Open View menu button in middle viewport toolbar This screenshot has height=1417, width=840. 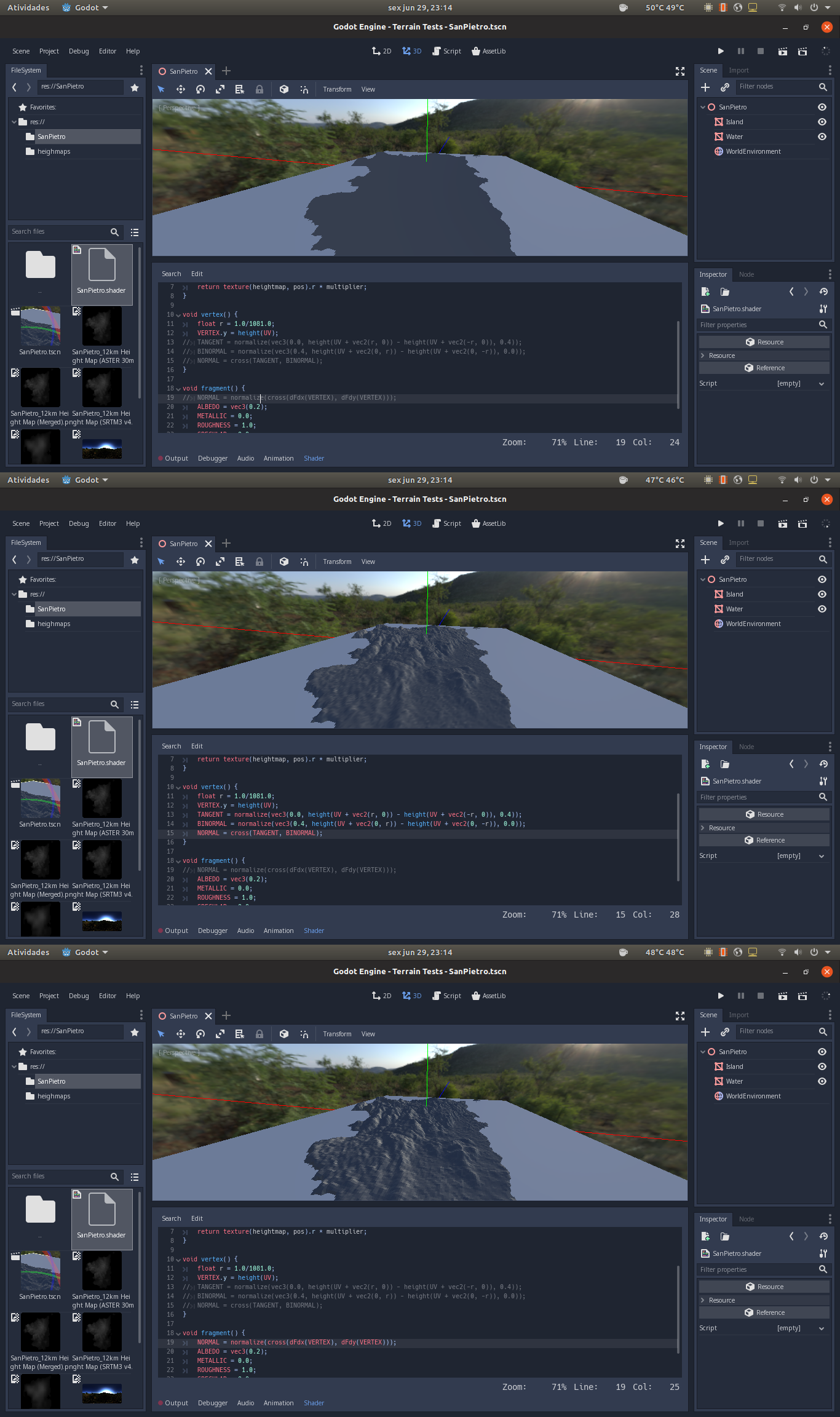pos(368,562)
